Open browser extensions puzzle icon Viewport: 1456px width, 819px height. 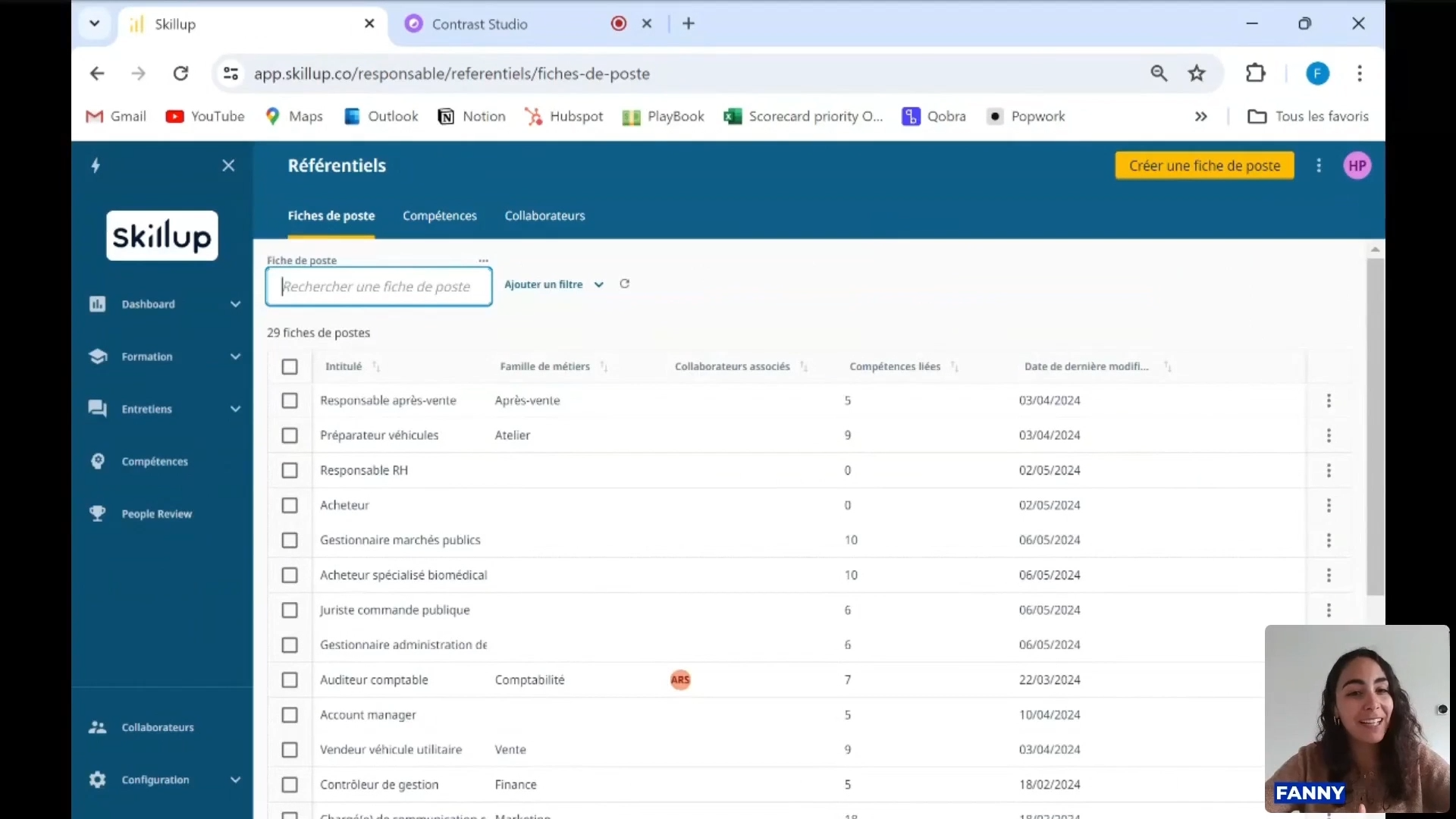(1256, 74)
